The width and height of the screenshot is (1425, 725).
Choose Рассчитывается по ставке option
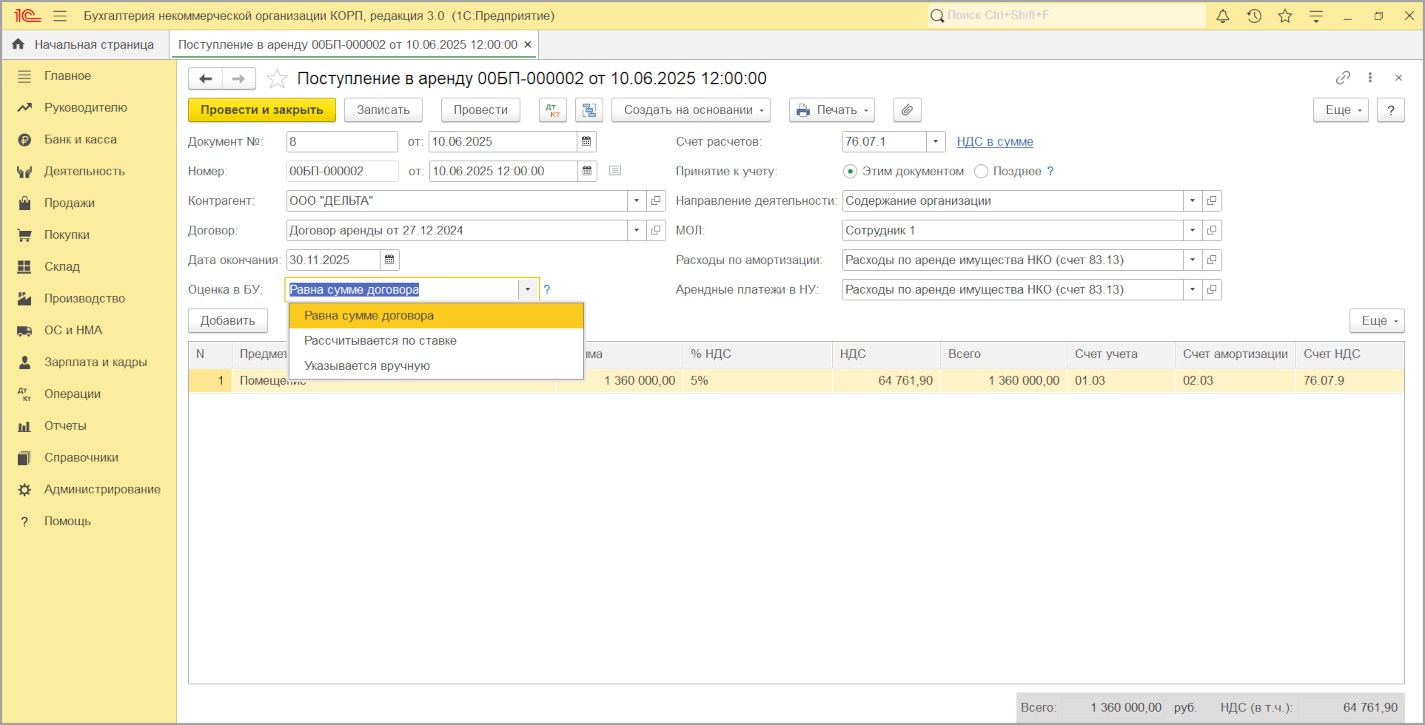click(x=436, y=340)
